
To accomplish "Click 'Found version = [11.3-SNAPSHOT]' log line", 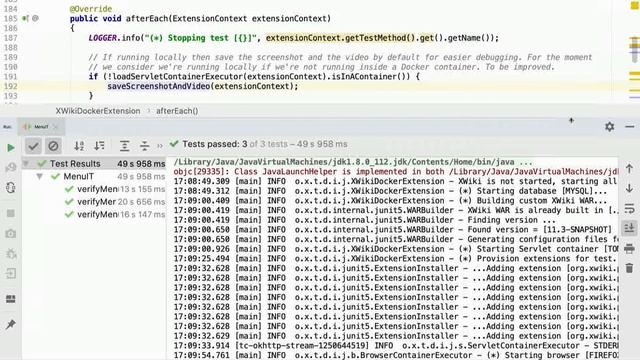I will point(393,230).
